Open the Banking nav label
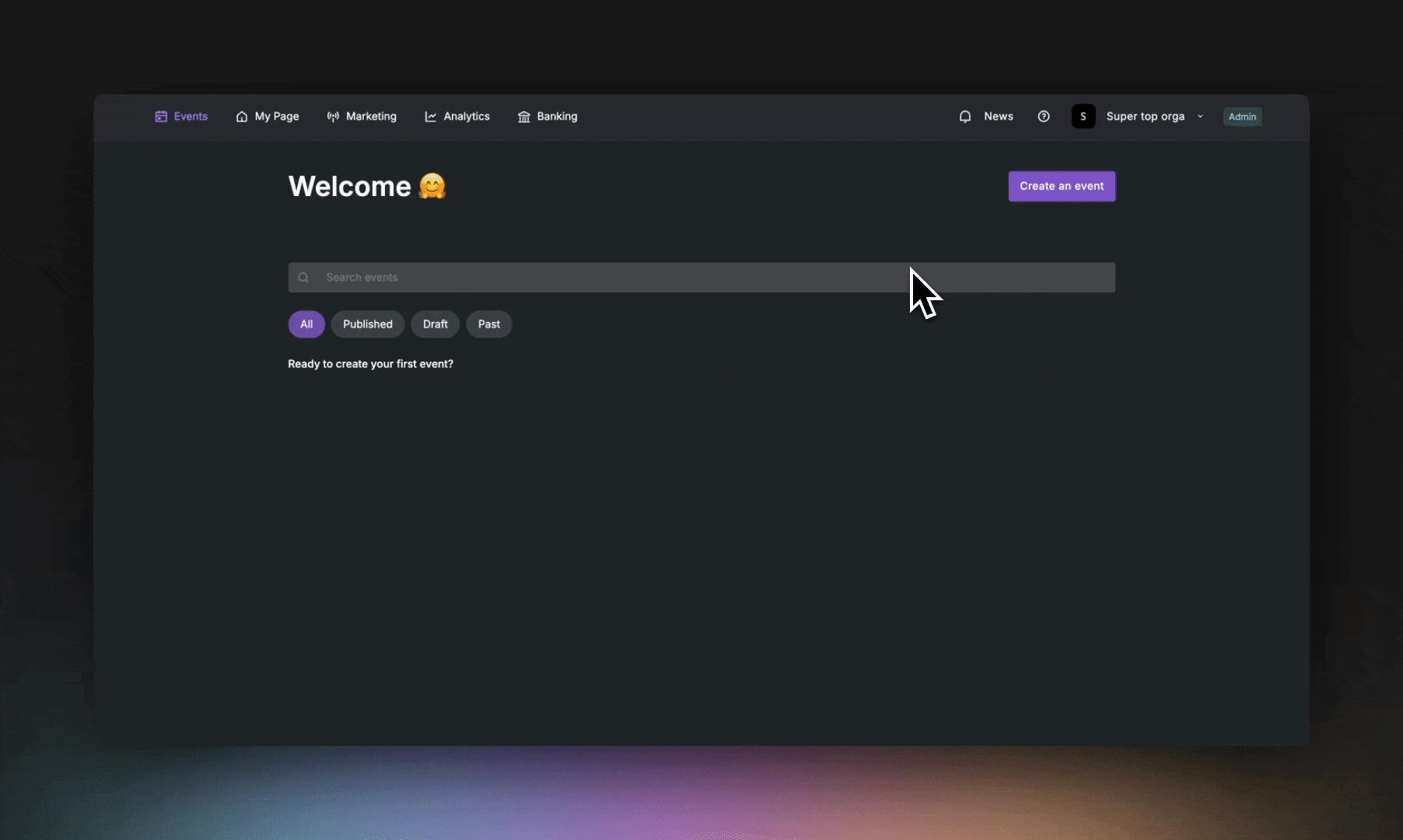Screen dimensions: 1403x840 pyautogui.click(x=557, y=117)
